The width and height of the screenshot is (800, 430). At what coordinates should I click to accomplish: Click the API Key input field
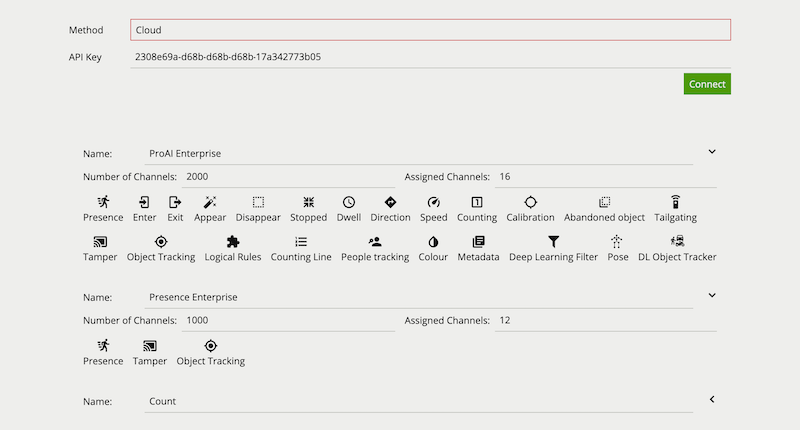click(430, 57)
